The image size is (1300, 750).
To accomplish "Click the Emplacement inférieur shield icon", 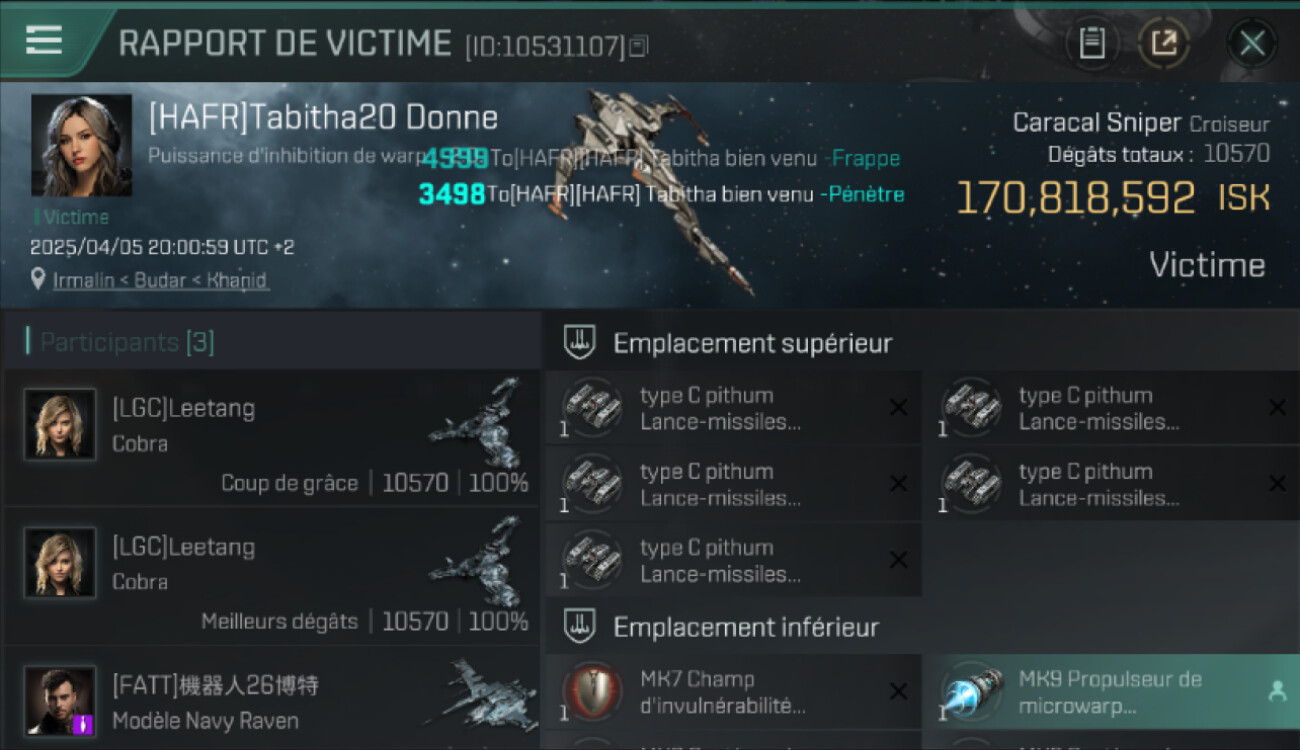I will coord(579,627).
